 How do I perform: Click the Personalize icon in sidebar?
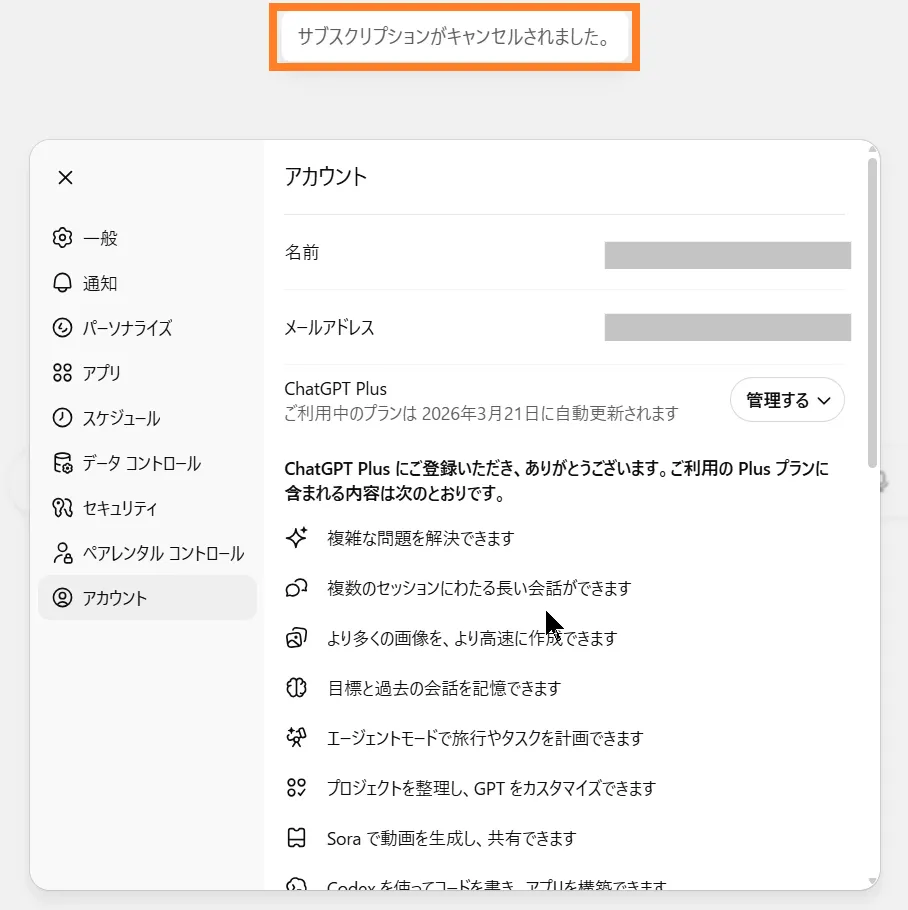point(62,328)
